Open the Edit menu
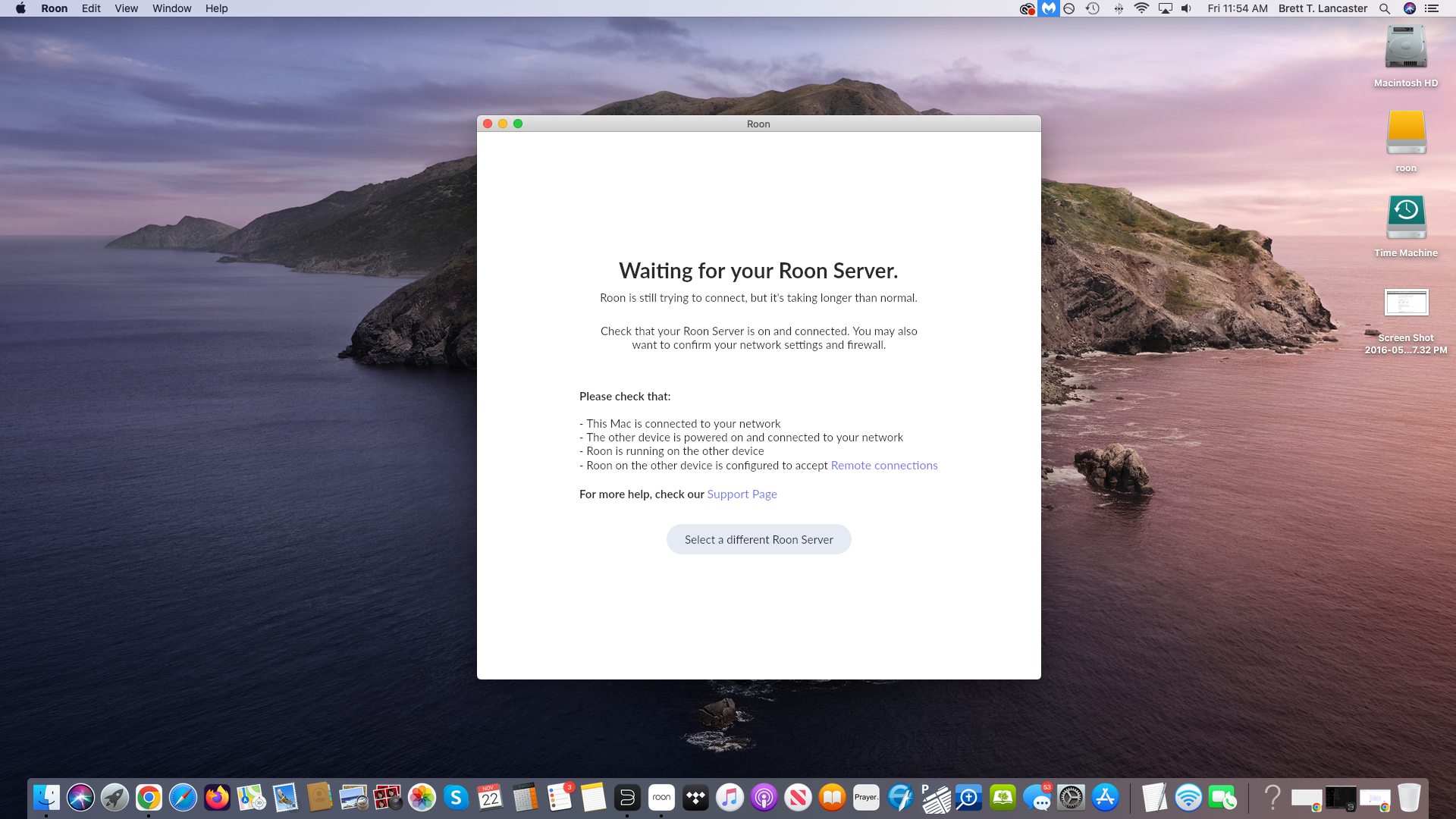This screenshot has height=819, width=1456. pos(91,8)
